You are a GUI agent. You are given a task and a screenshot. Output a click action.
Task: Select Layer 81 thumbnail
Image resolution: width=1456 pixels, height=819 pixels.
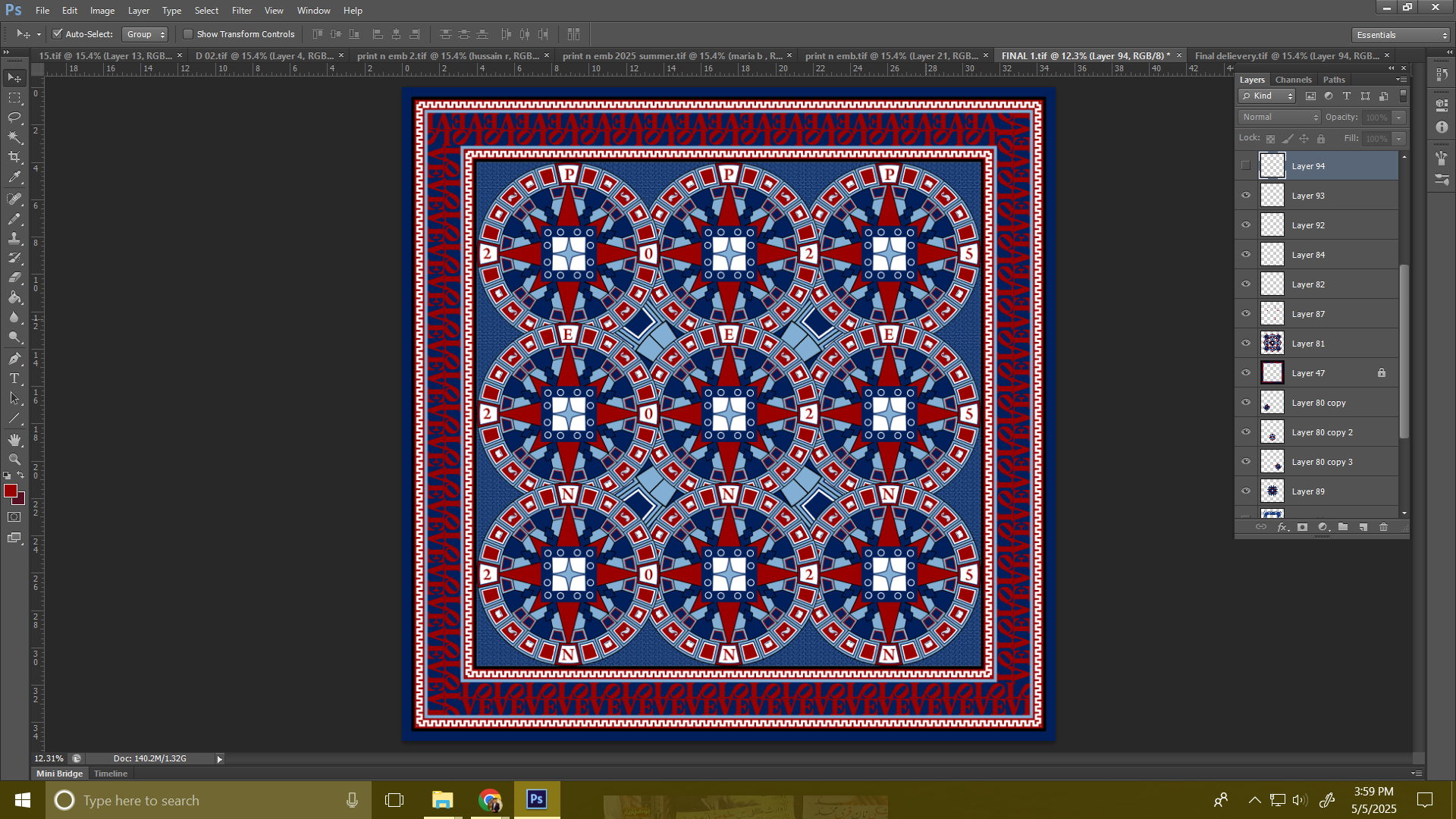[x=1272, y=344]
